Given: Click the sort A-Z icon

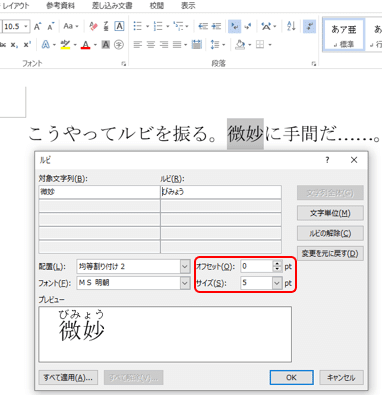Looking at the screenshot, I should point(291,26).
